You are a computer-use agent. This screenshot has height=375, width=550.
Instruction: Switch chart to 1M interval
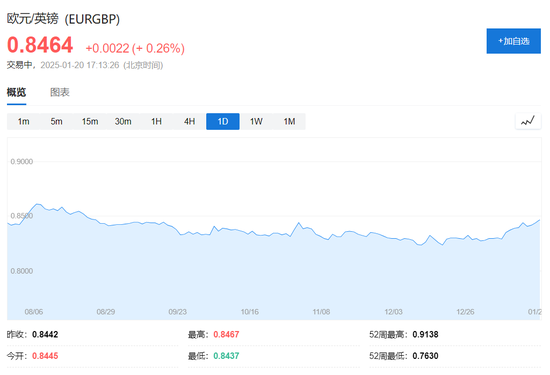tap(289, 121)
